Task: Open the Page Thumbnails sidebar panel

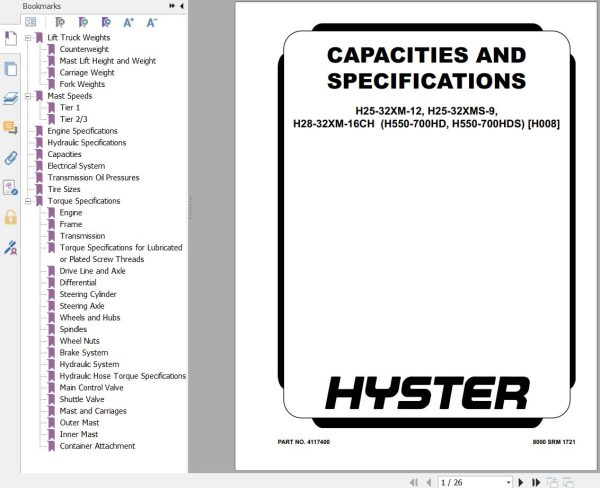Action: click(10, 69)
